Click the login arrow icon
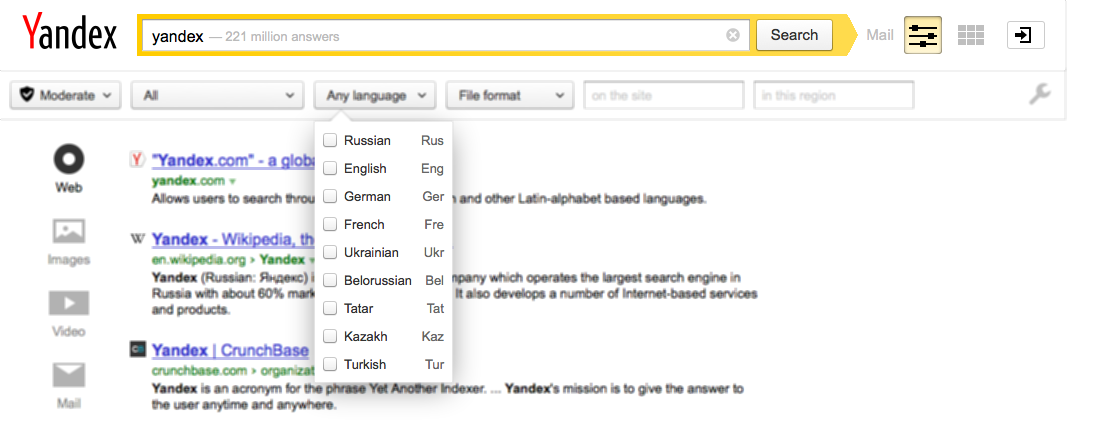This screenshot has height=432, width=1106. click(x=1026, y=35)
